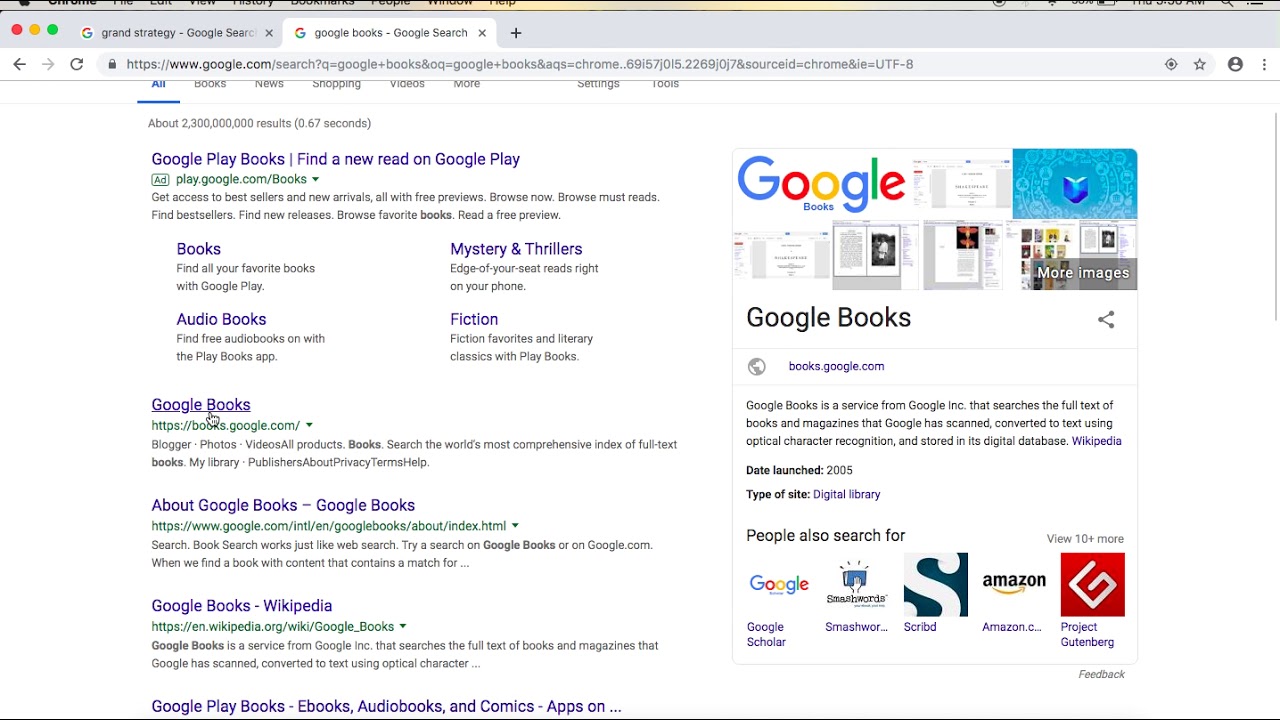Expand the dropdown arrow beside books.google.com URL
Screen dimensions: 1280x720
click(x=309, y=426)
